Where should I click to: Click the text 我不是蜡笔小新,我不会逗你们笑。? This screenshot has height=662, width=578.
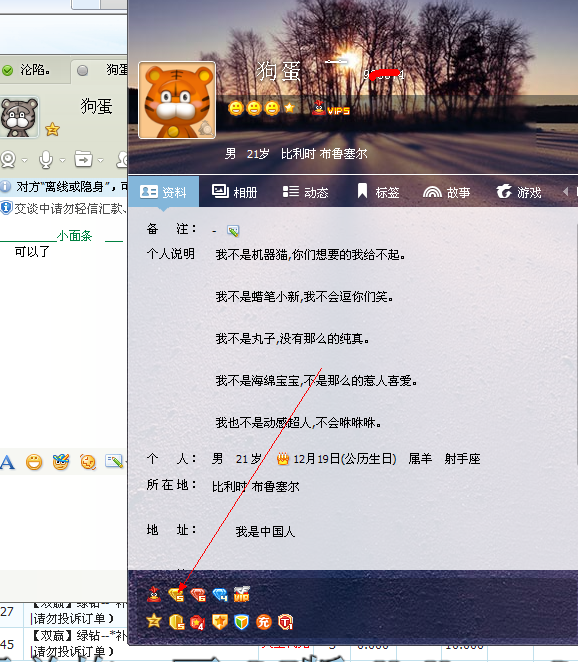pyautogui.click(x=305, y=297)
